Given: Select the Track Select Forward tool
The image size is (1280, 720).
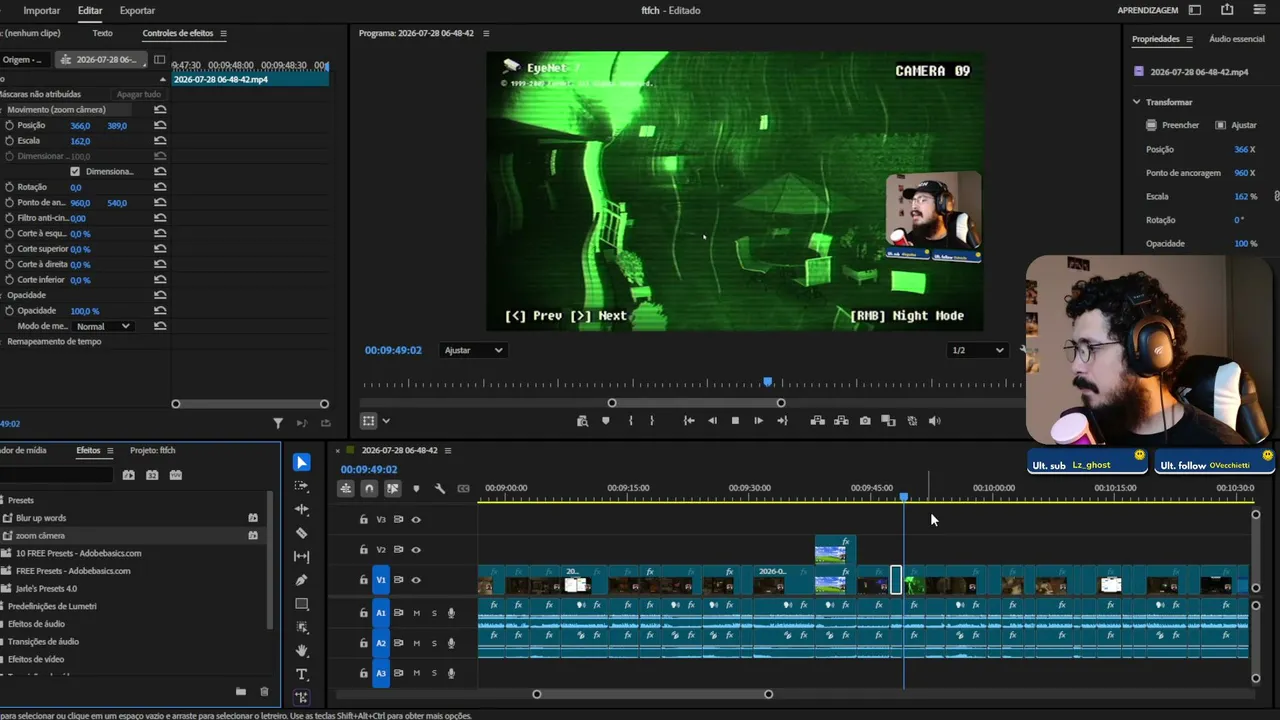Looking at the screenshot, I should point(302,486).
